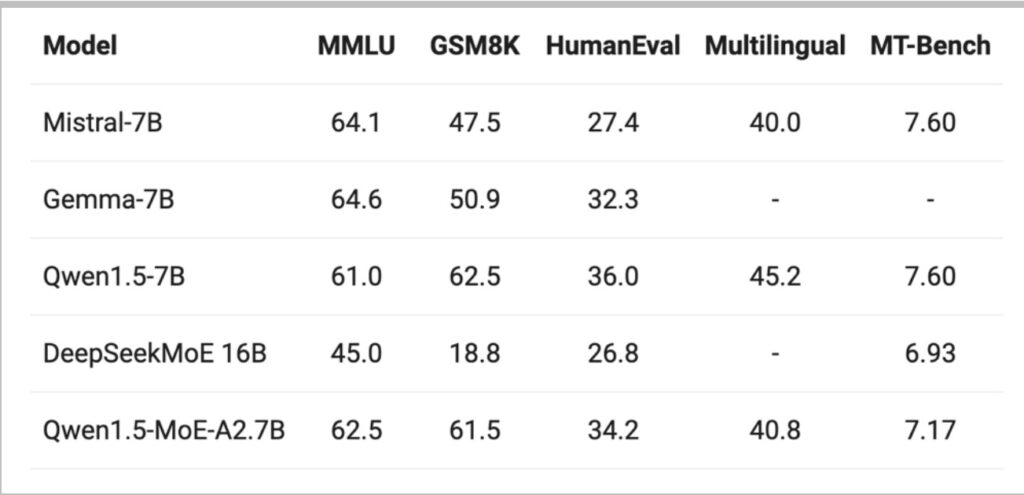1024x495 pixels.
Task: Click Mistral-7B's MMLU score 64.1
Action: [x=356, y=123]
